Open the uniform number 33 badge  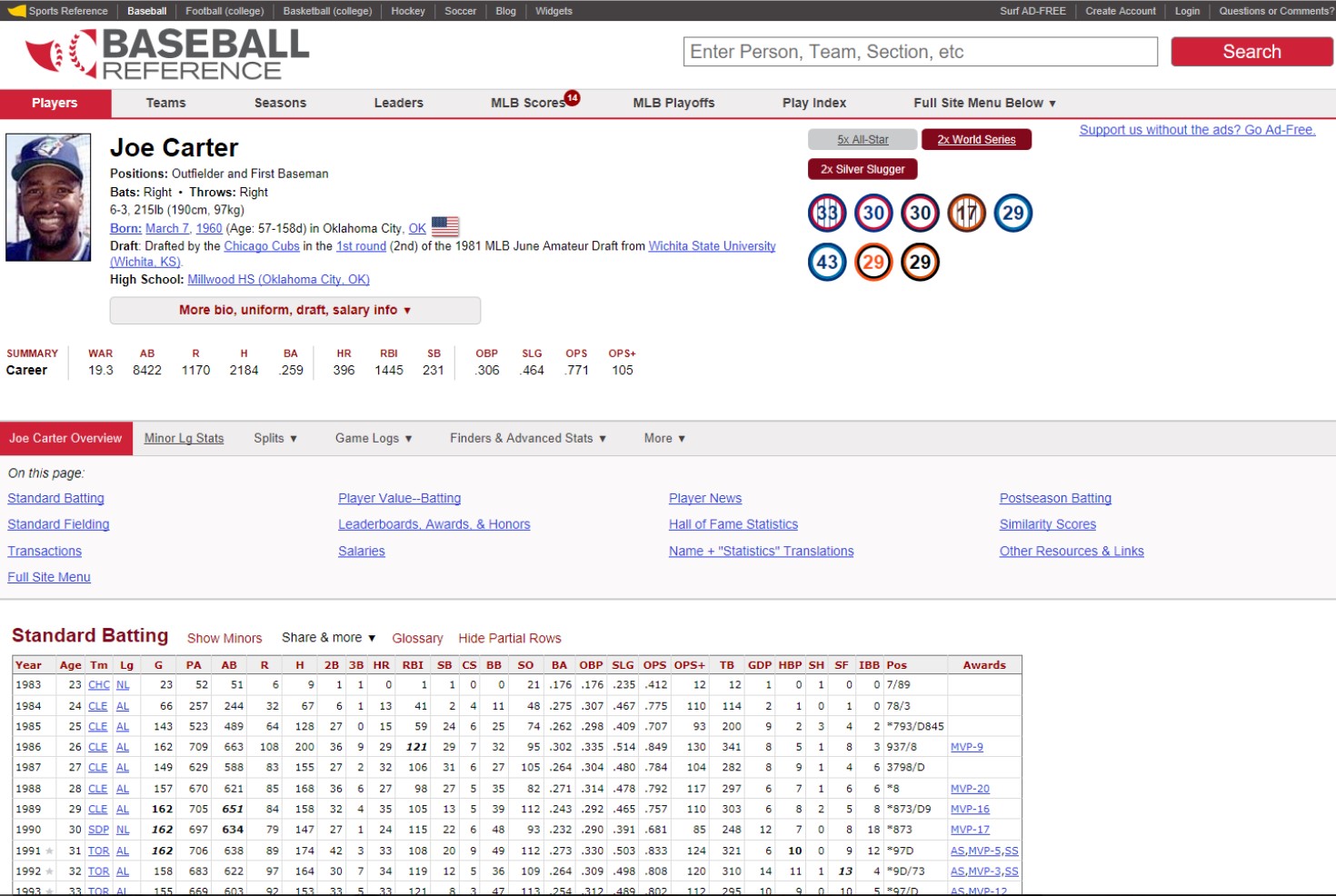827,214
